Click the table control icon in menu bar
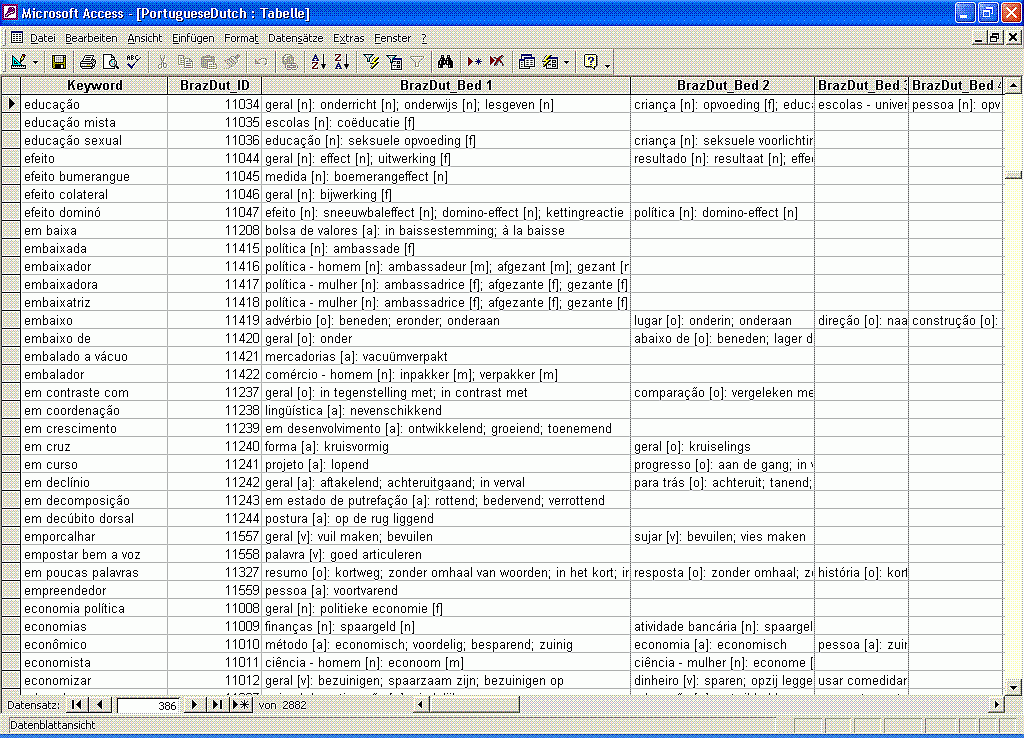Viewport: 1024px width, 738px height. click(x=17, y=38)
